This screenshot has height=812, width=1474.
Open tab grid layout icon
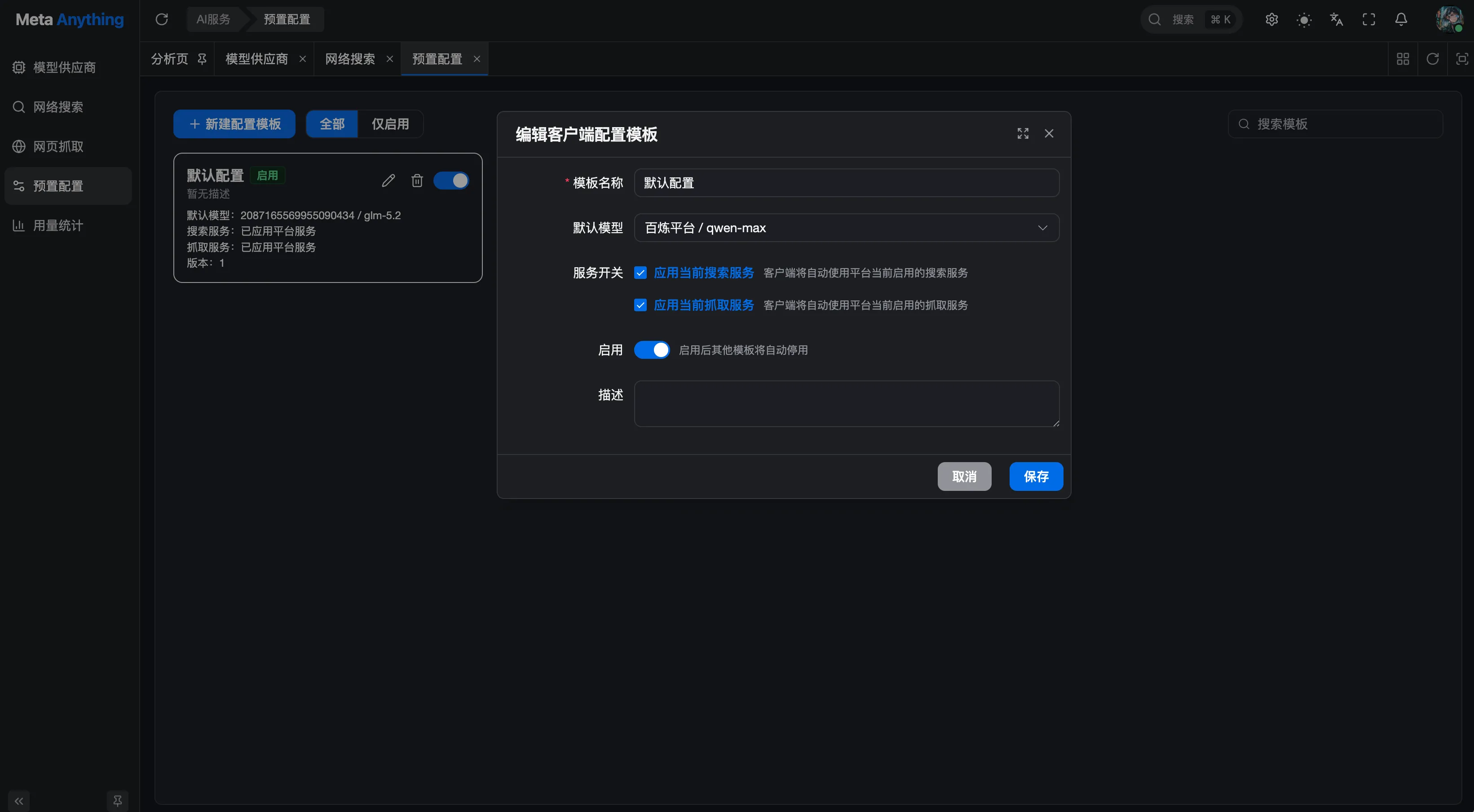pyautogui.click(x=1403, y=59)
